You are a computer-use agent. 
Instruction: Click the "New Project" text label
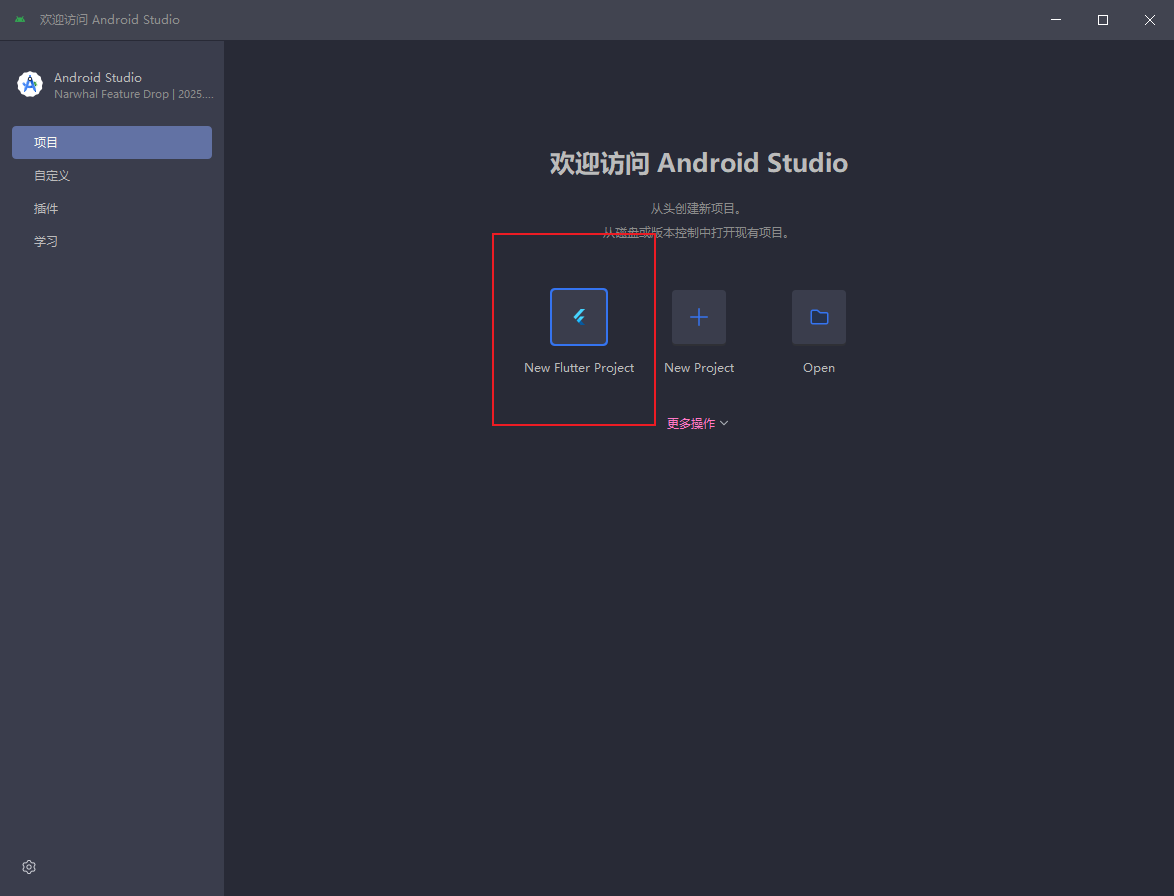click(699, 368)
